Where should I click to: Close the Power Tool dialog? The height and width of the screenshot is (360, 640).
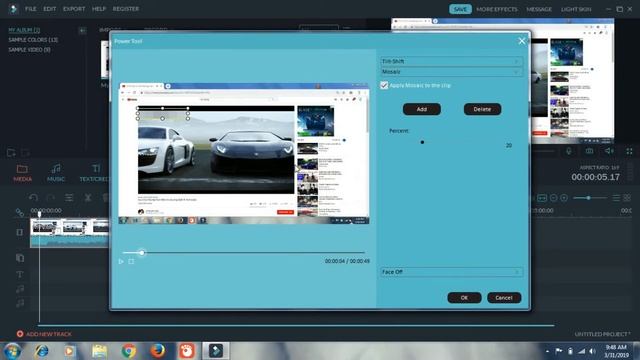(522, 41)
